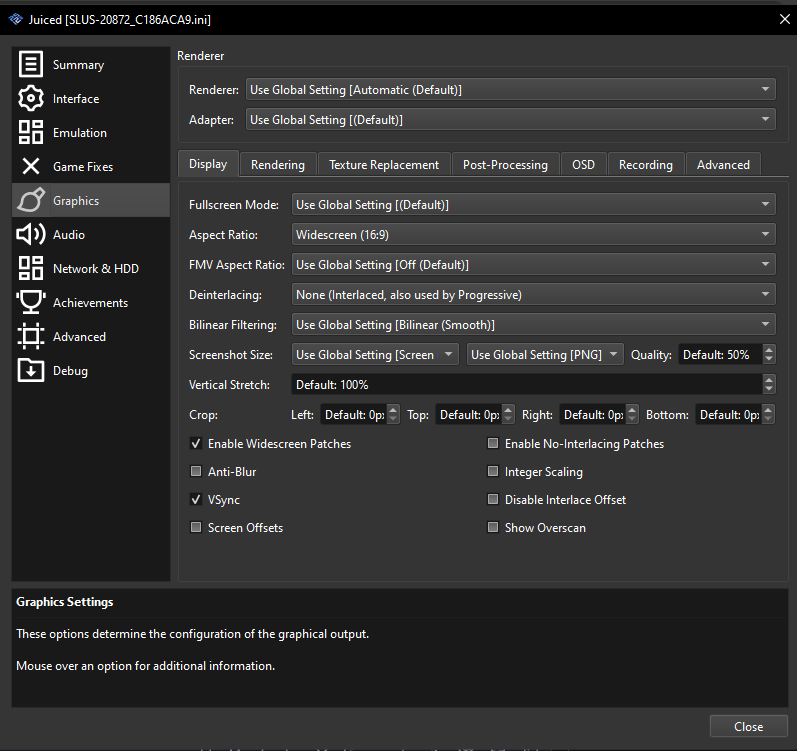797x751 pixels.
Task: Click the PCSX2 logo in title bar
Action: tap(16, 19)
